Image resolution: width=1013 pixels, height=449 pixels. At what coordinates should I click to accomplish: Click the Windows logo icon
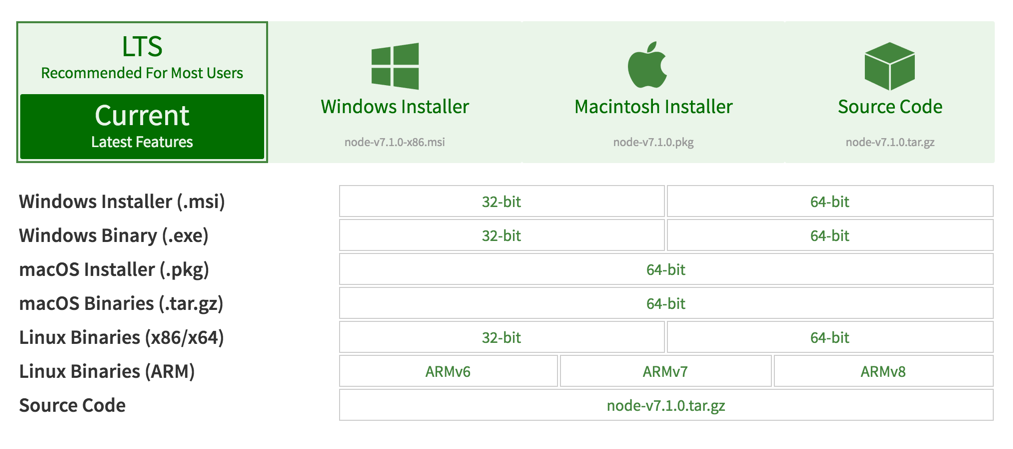[395, 67]
